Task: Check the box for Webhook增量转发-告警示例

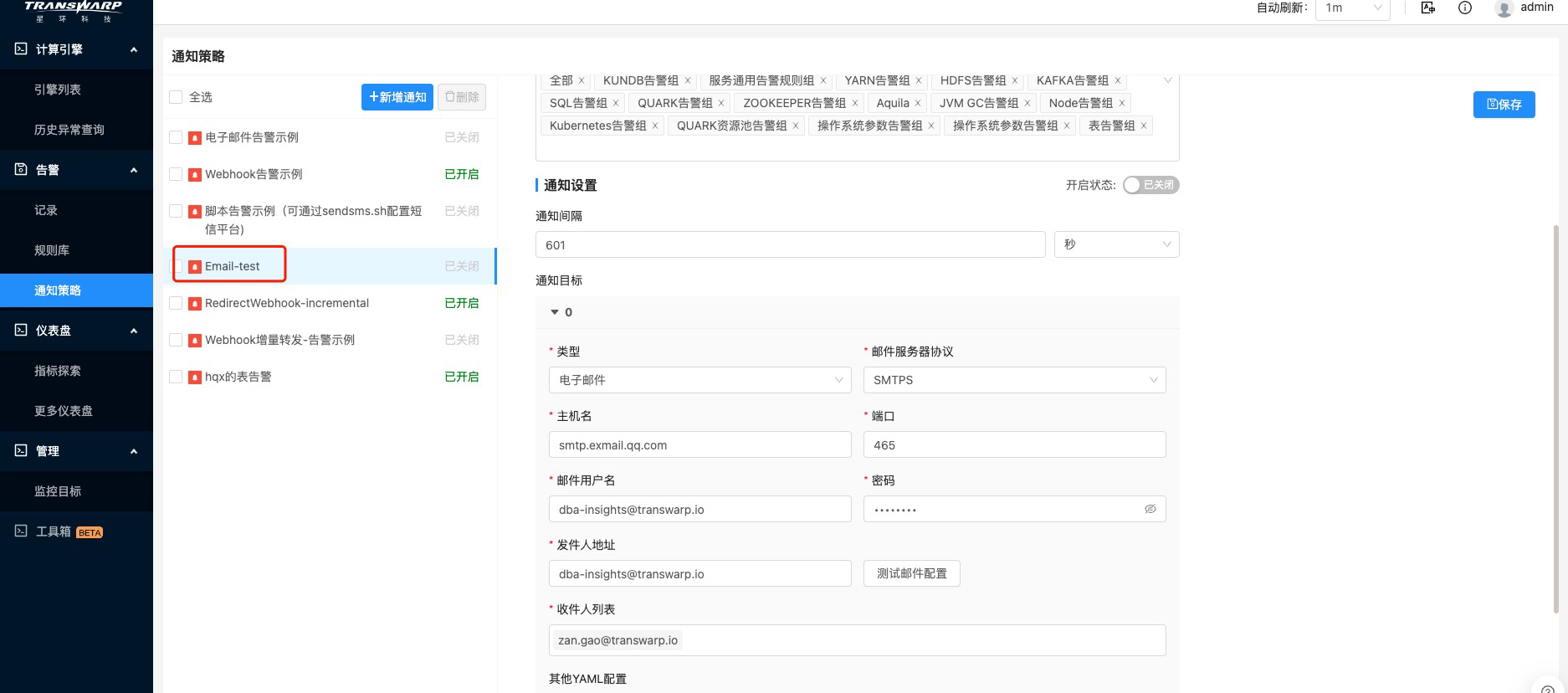Action: click(176, 340)
